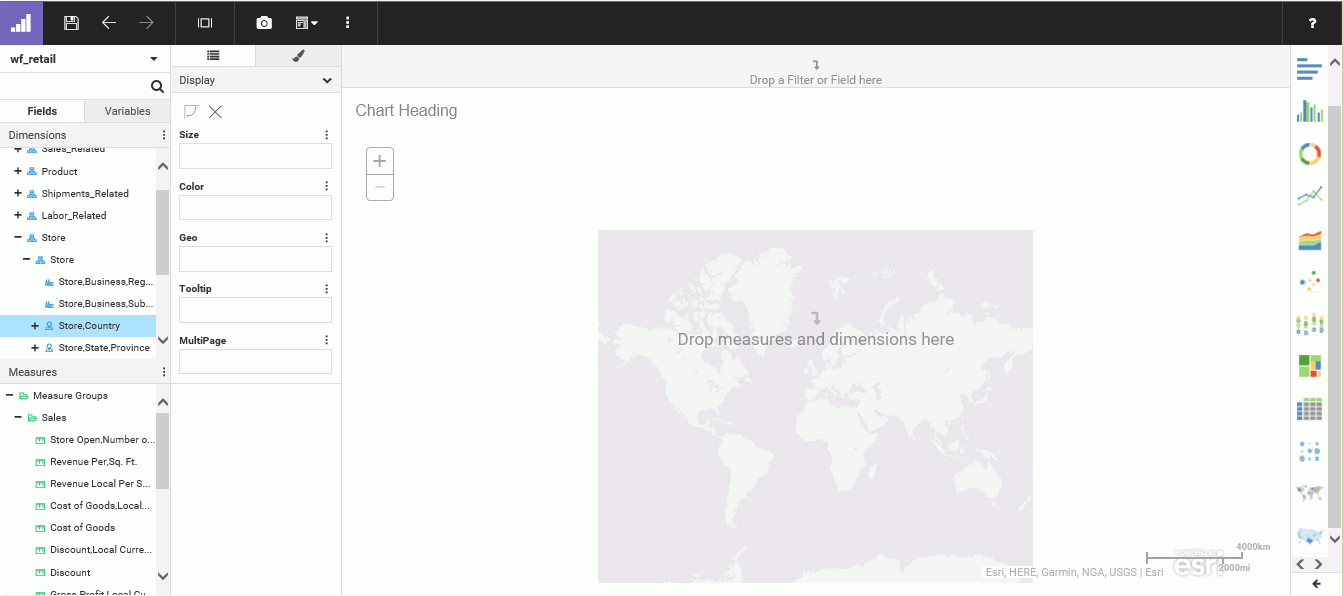Select the Revenue Local Per S... measure

(x=100, y=484)
